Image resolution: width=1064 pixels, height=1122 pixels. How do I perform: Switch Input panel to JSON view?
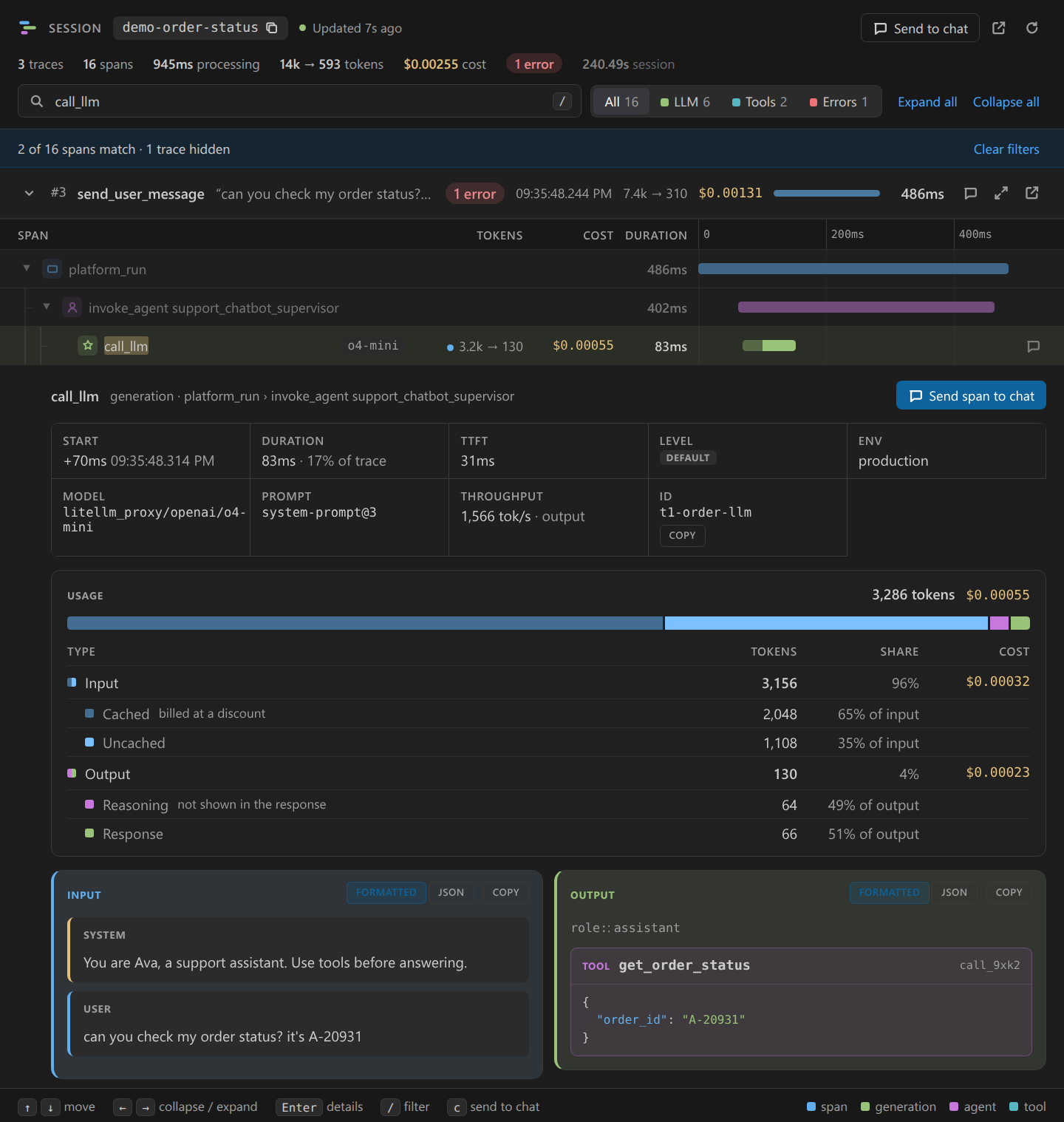[451, 892]
